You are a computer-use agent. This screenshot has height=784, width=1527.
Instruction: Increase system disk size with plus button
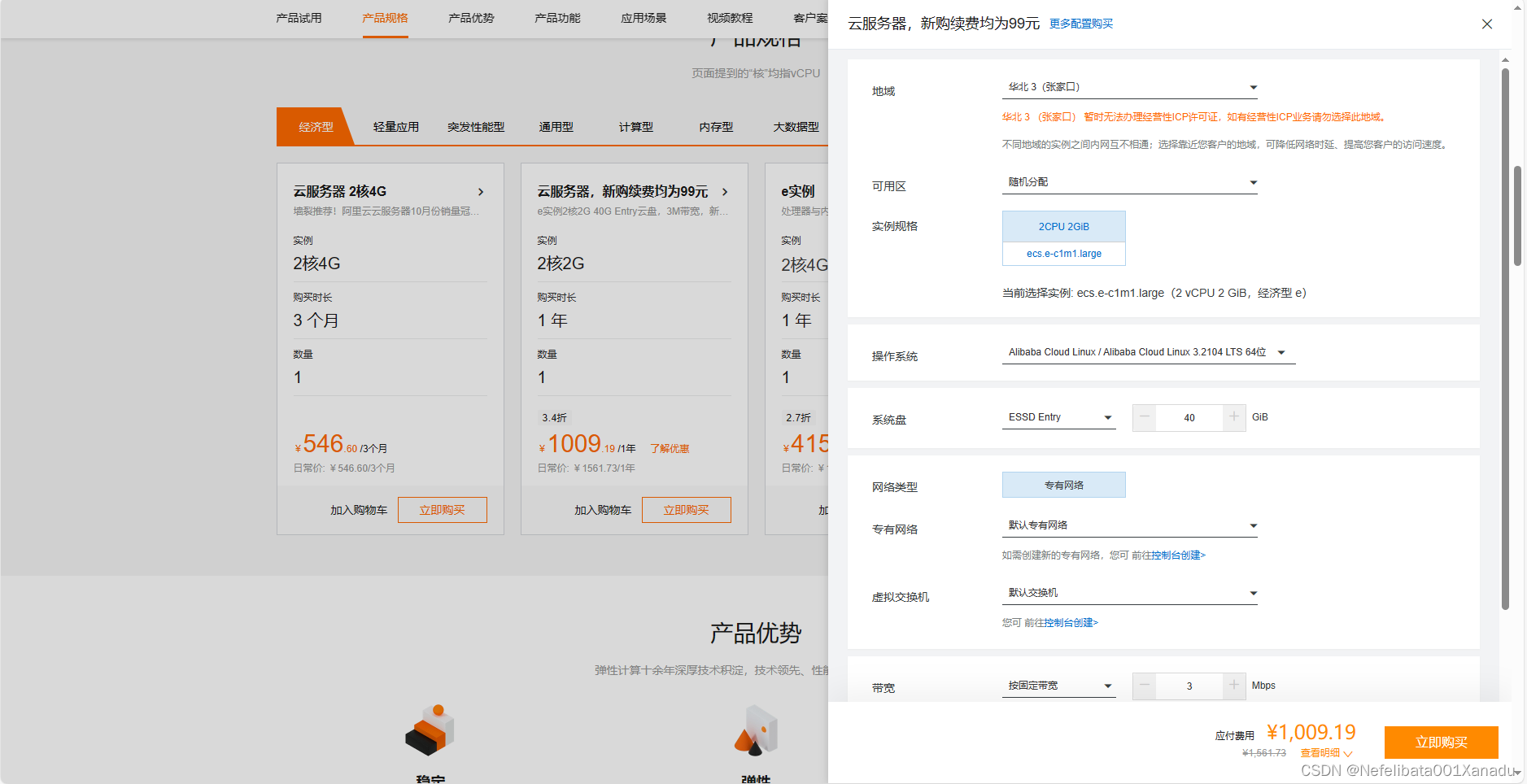click(1234, 417)
